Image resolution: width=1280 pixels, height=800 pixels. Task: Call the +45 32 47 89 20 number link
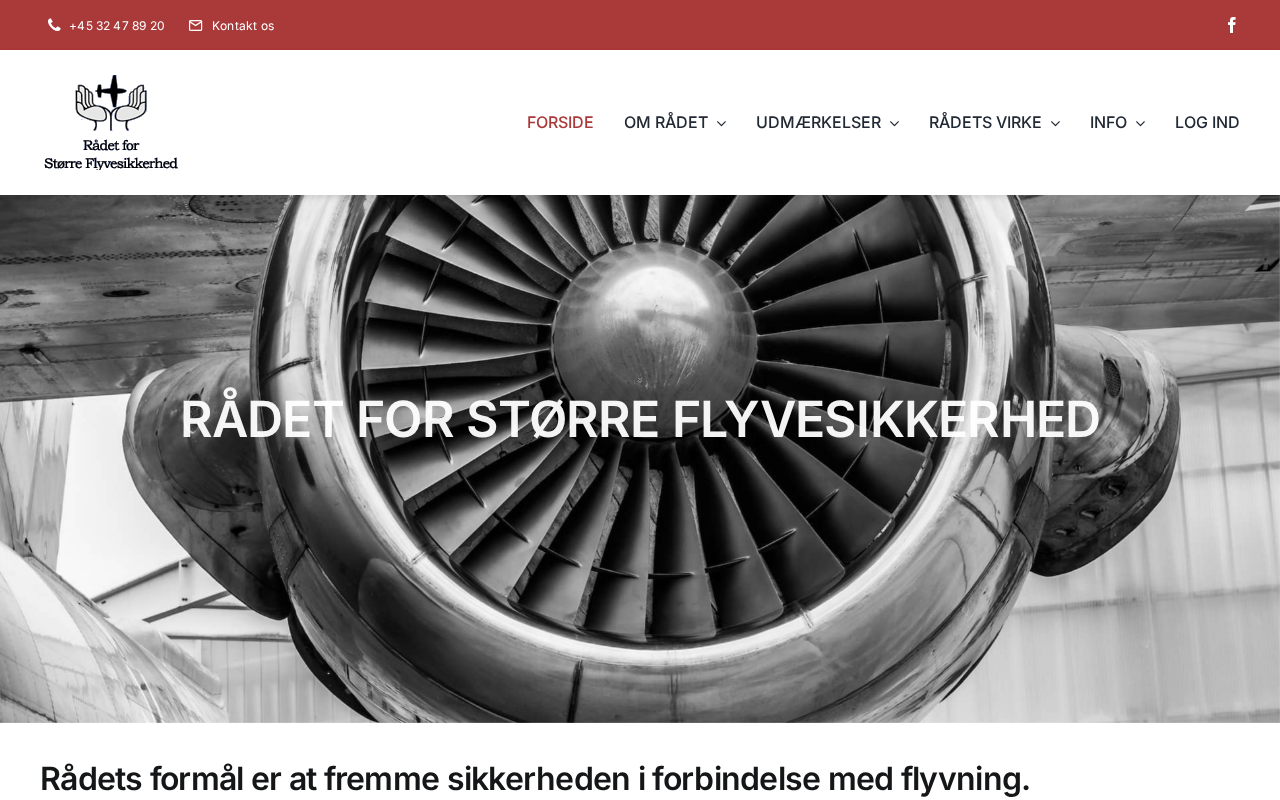point(117,25)
